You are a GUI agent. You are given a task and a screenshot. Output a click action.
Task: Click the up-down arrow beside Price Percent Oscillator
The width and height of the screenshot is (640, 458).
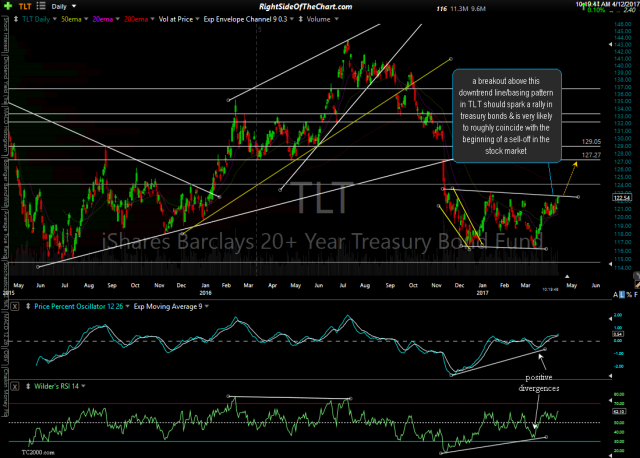[x=28, y=306]
